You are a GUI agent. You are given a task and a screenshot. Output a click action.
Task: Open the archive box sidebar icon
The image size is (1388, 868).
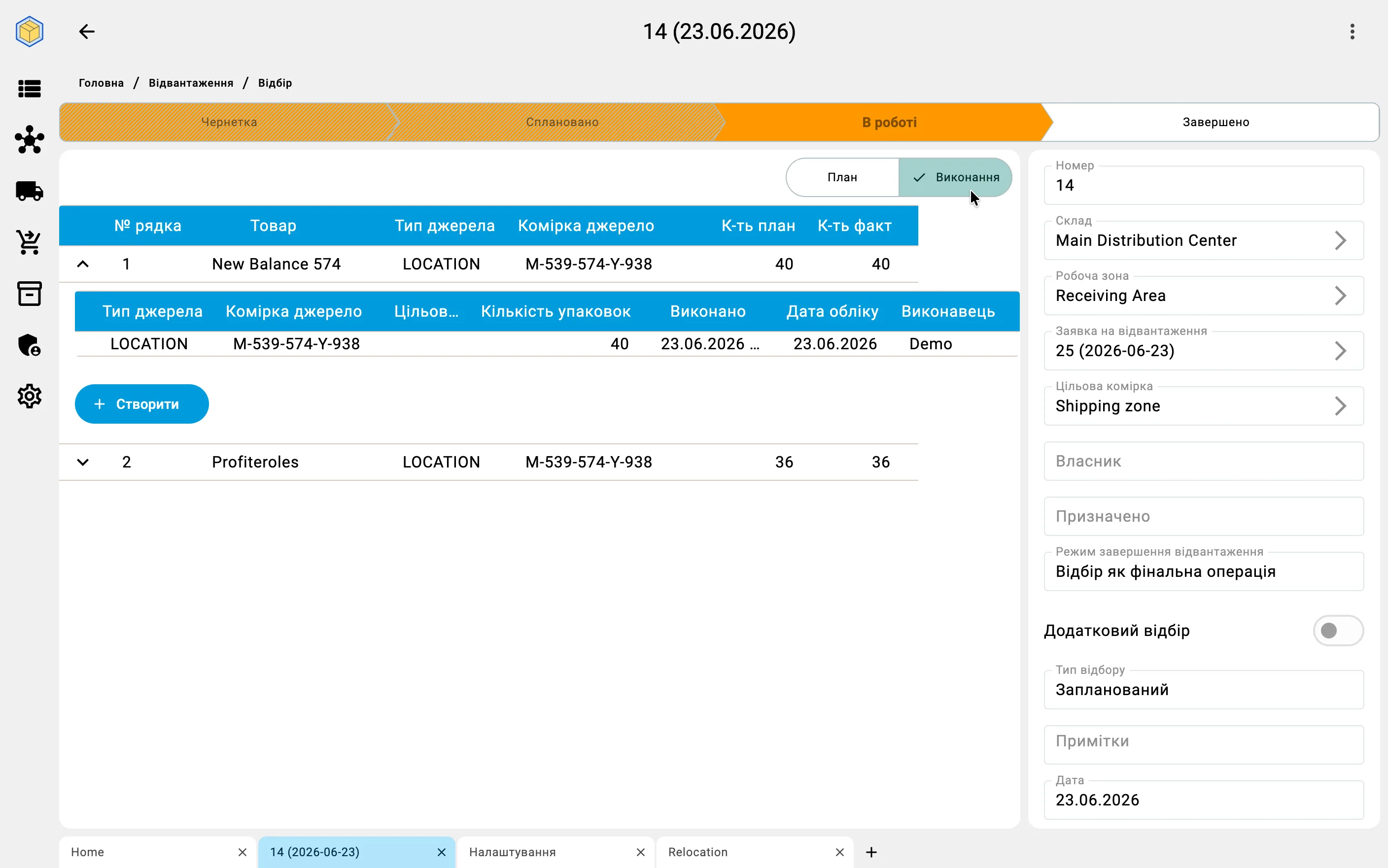click(29, 293)
